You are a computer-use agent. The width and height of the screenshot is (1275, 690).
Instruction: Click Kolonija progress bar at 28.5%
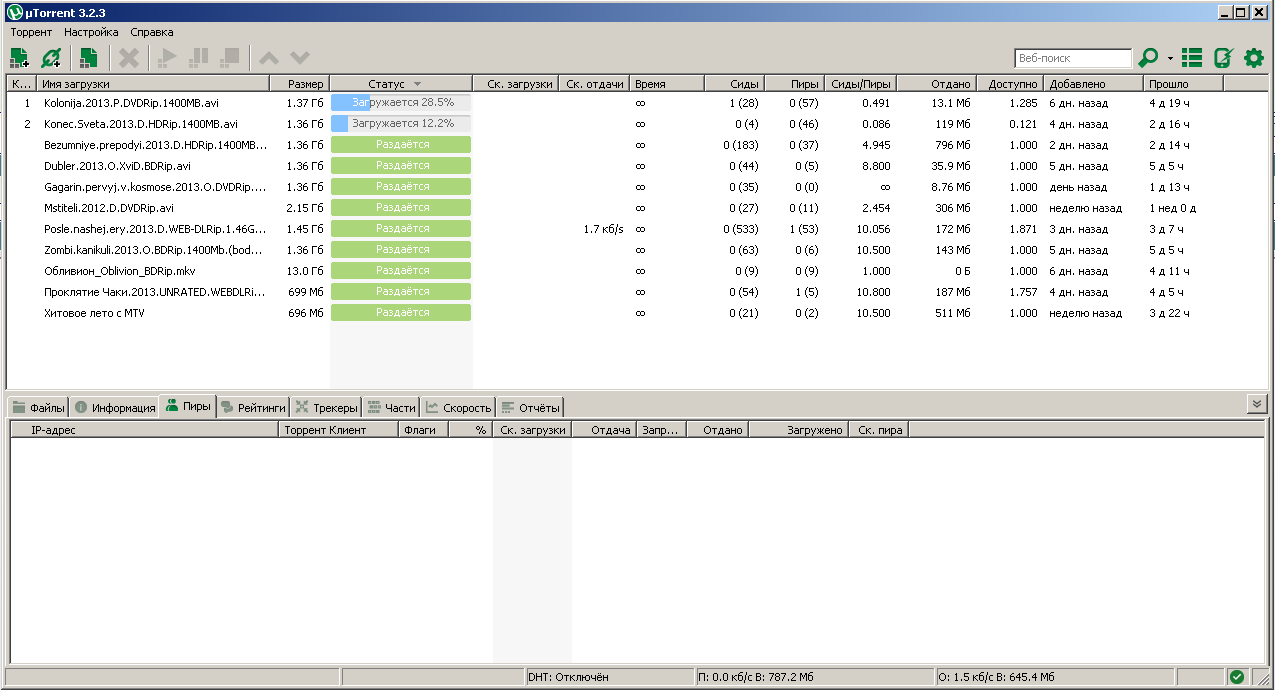pyautogui.click(x=400, y=102)
